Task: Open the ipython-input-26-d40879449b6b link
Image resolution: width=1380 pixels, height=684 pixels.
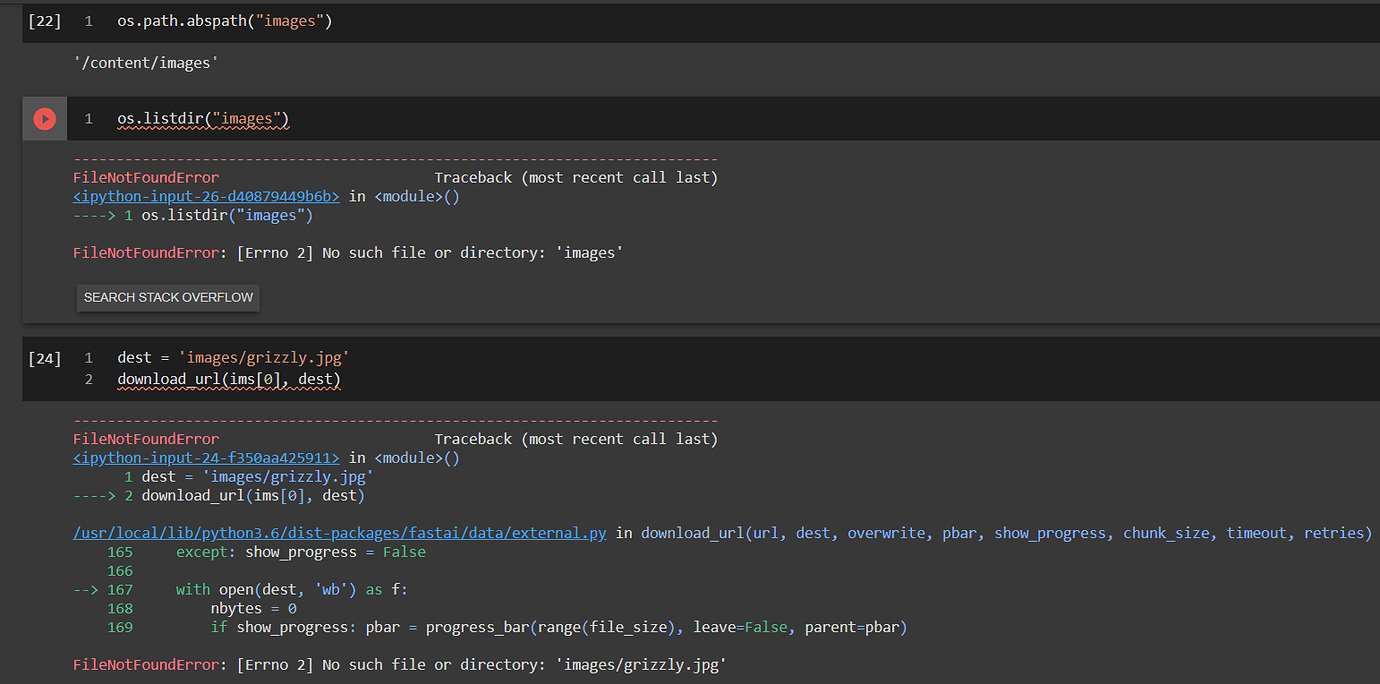Action: [206, 197]
